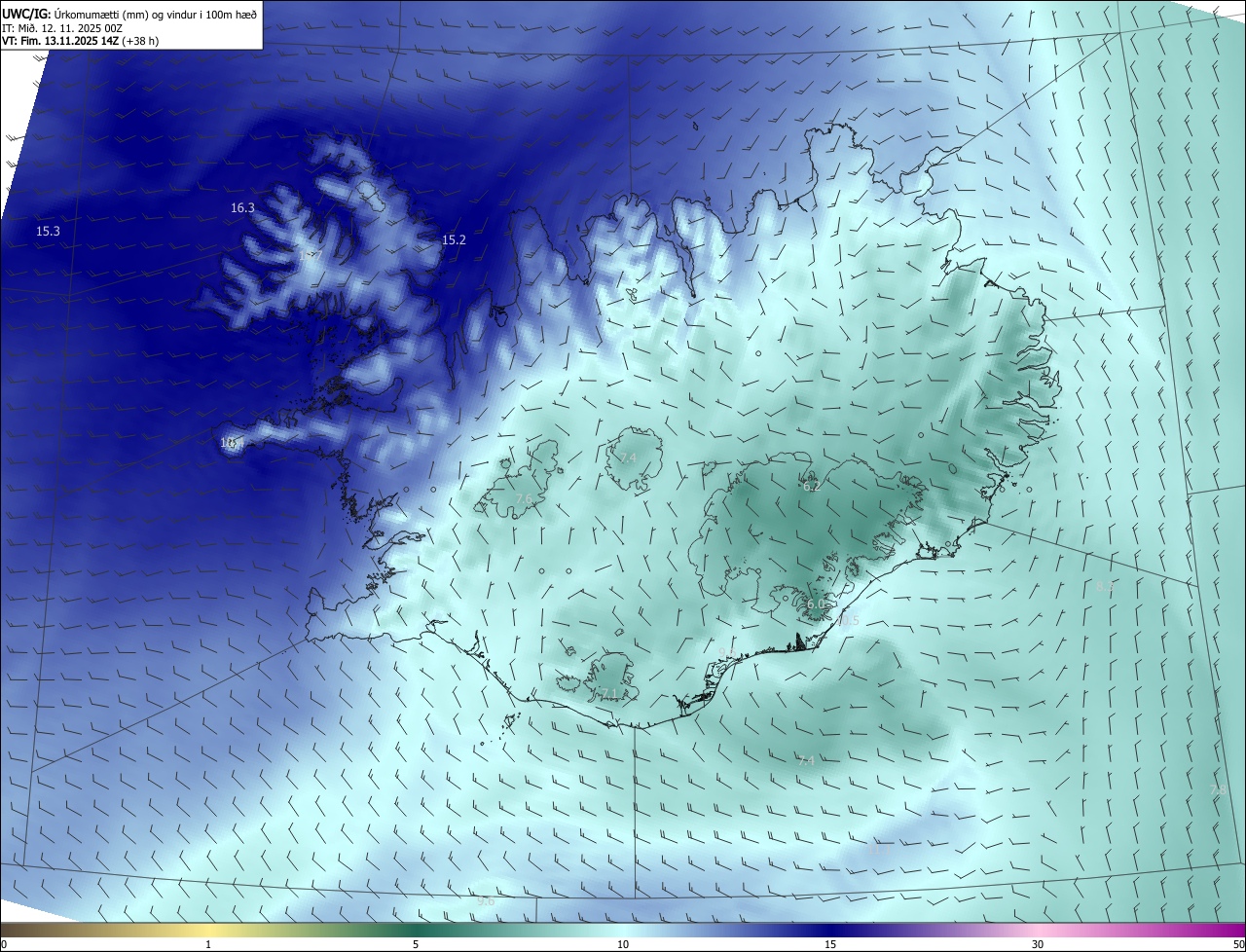The height and width of the screenshot is (952, 1246).
Task: Click the 7.1 value on the Mýrdalsjökull glacier
Action: (608, 693)
